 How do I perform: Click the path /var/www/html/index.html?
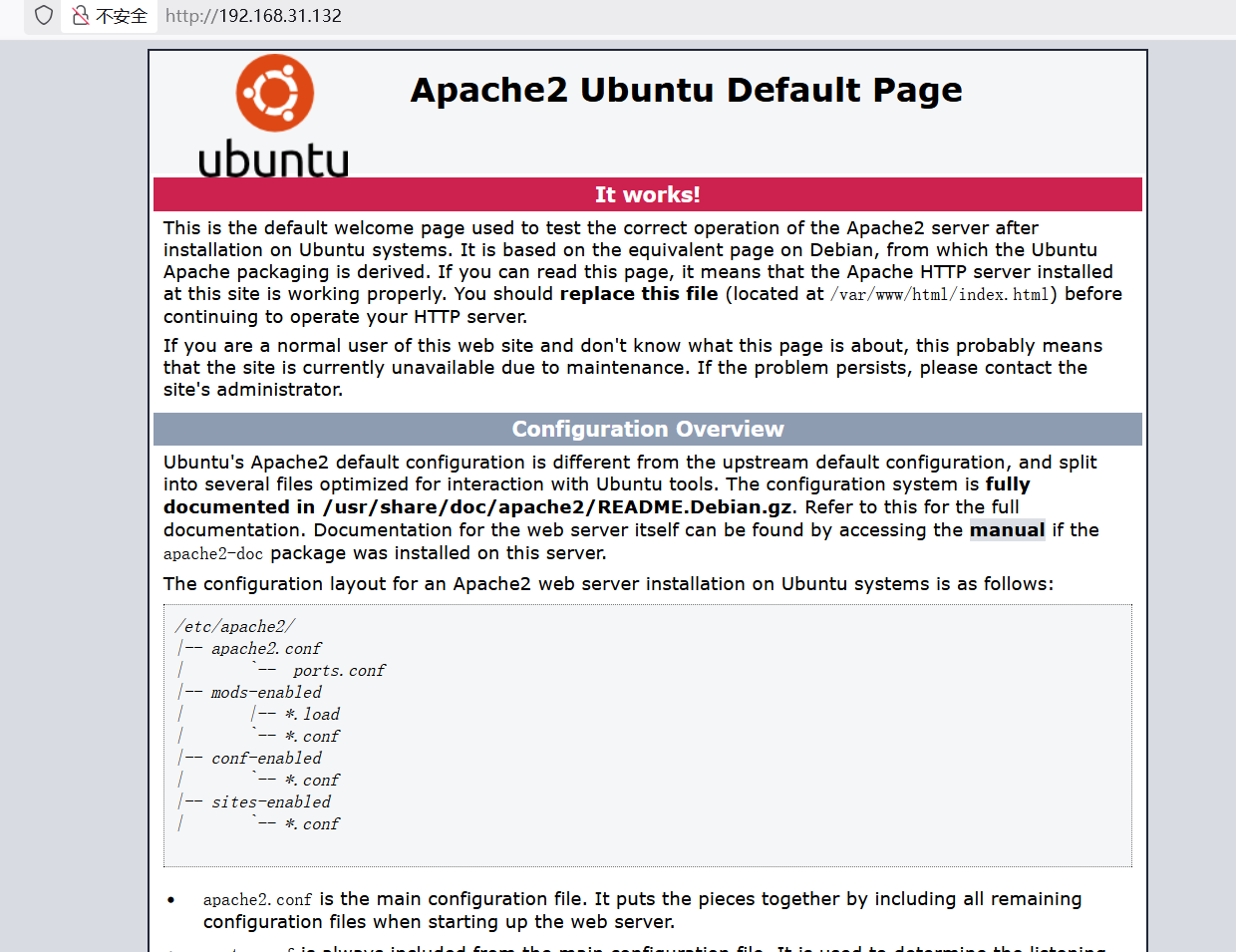[940, 294]
